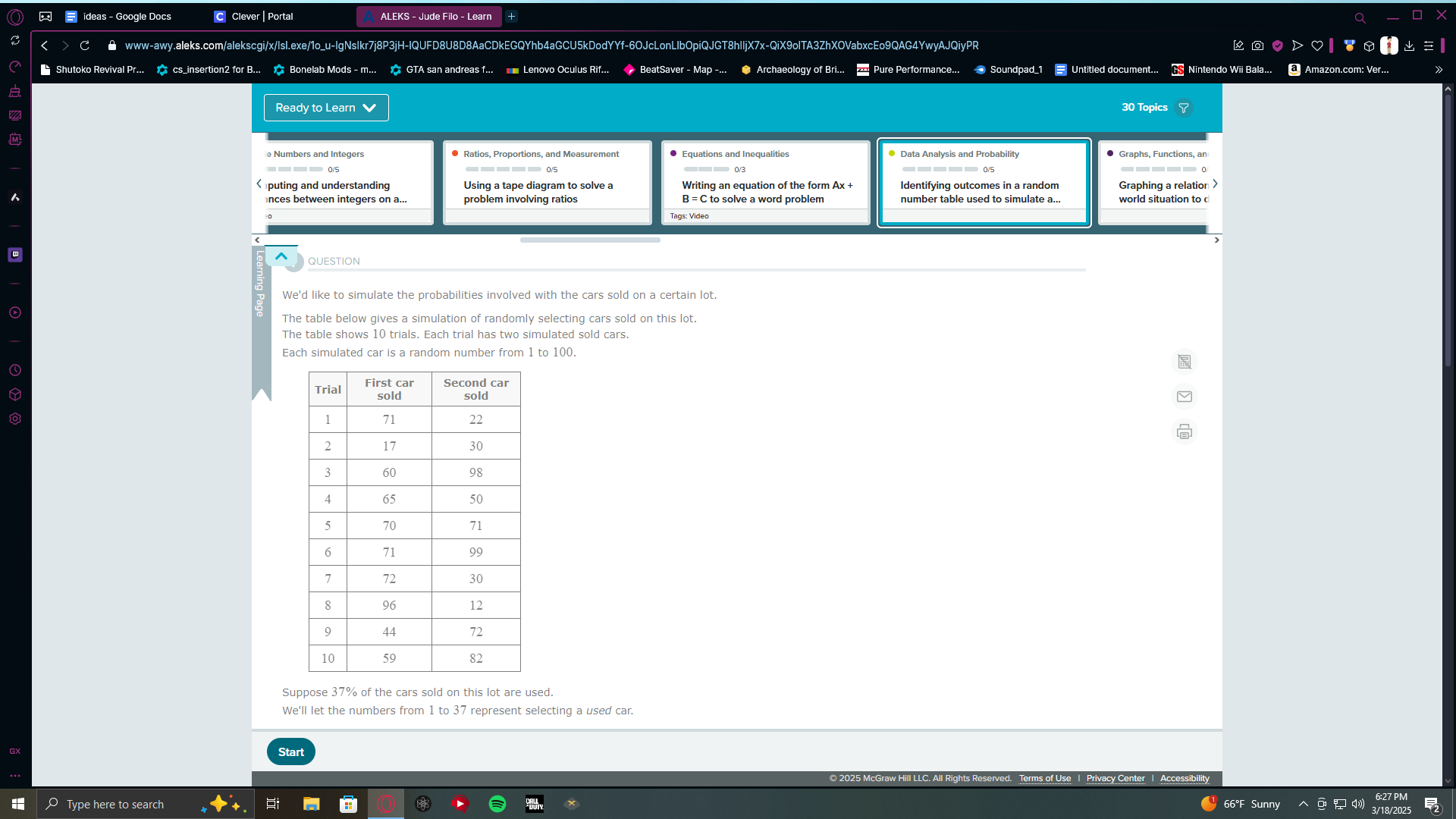Click the weather widget 66°F Sunny
Screen dimensions: 1456x819
pos(1241,804)
